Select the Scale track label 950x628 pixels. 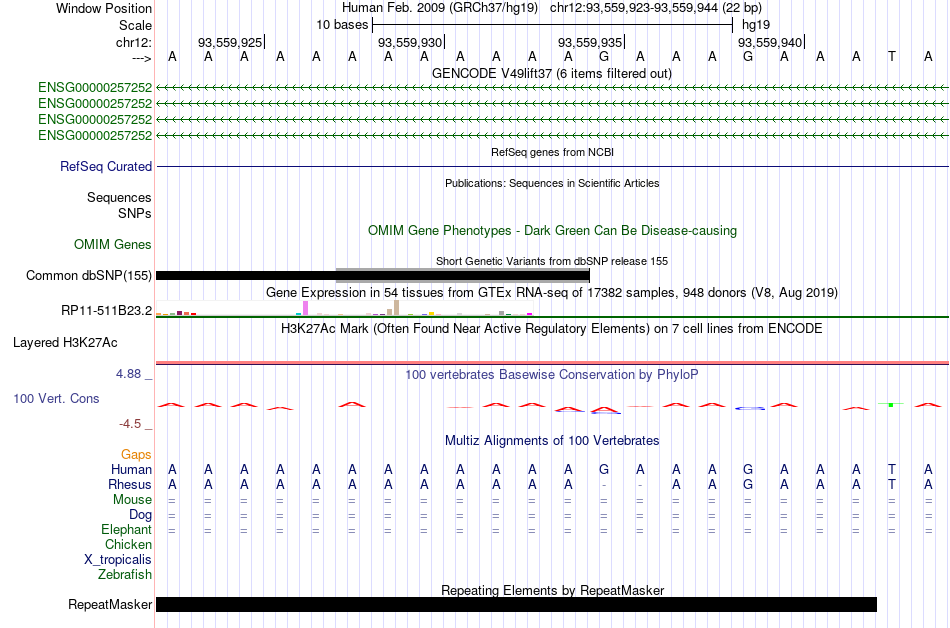pyautogui.click(x=135, y=25)
